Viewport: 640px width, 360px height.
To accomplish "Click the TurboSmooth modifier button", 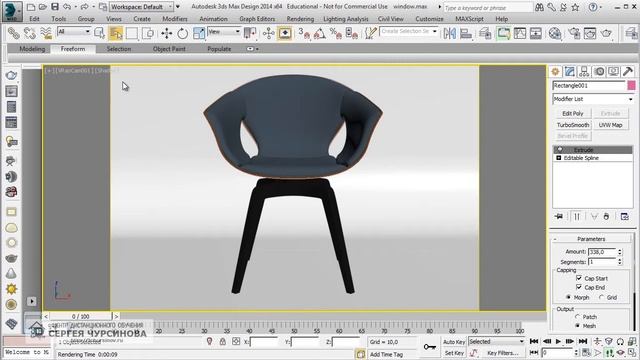I will coord(573,125).
